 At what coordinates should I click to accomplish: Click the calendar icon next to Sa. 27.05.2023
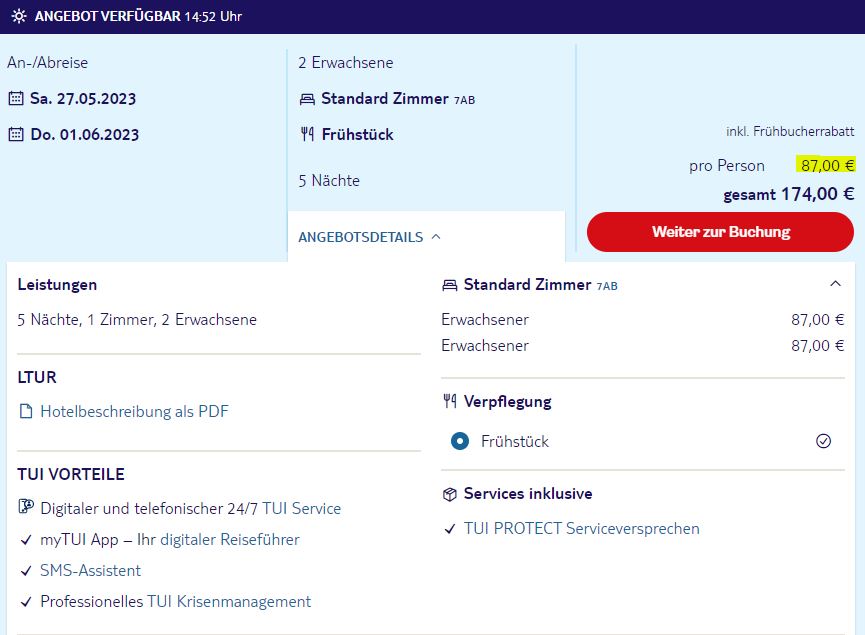(16, 99)
